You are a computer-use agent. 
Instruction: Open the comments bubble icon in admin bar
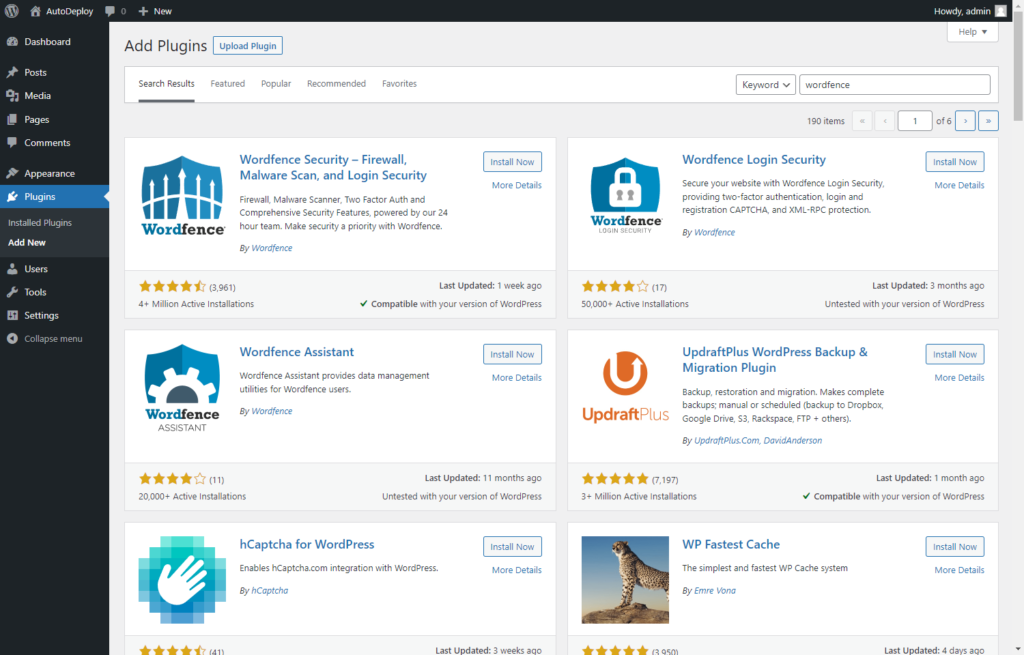110,11
